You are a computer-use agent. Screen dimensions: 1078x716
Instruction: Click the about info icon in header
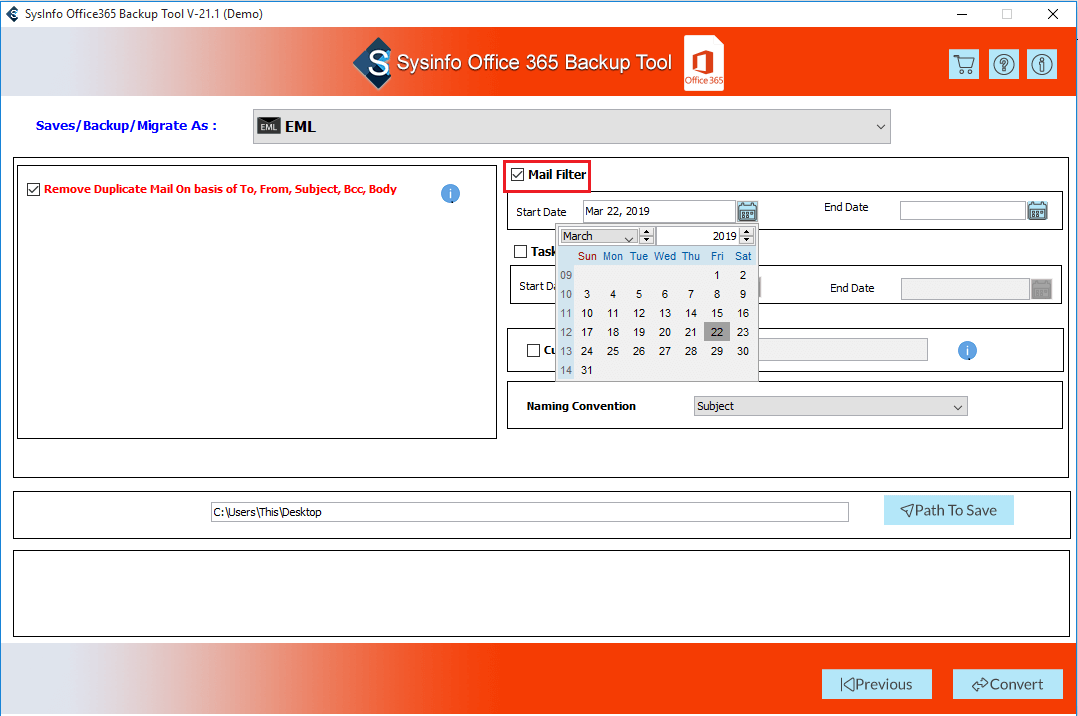1042,65
